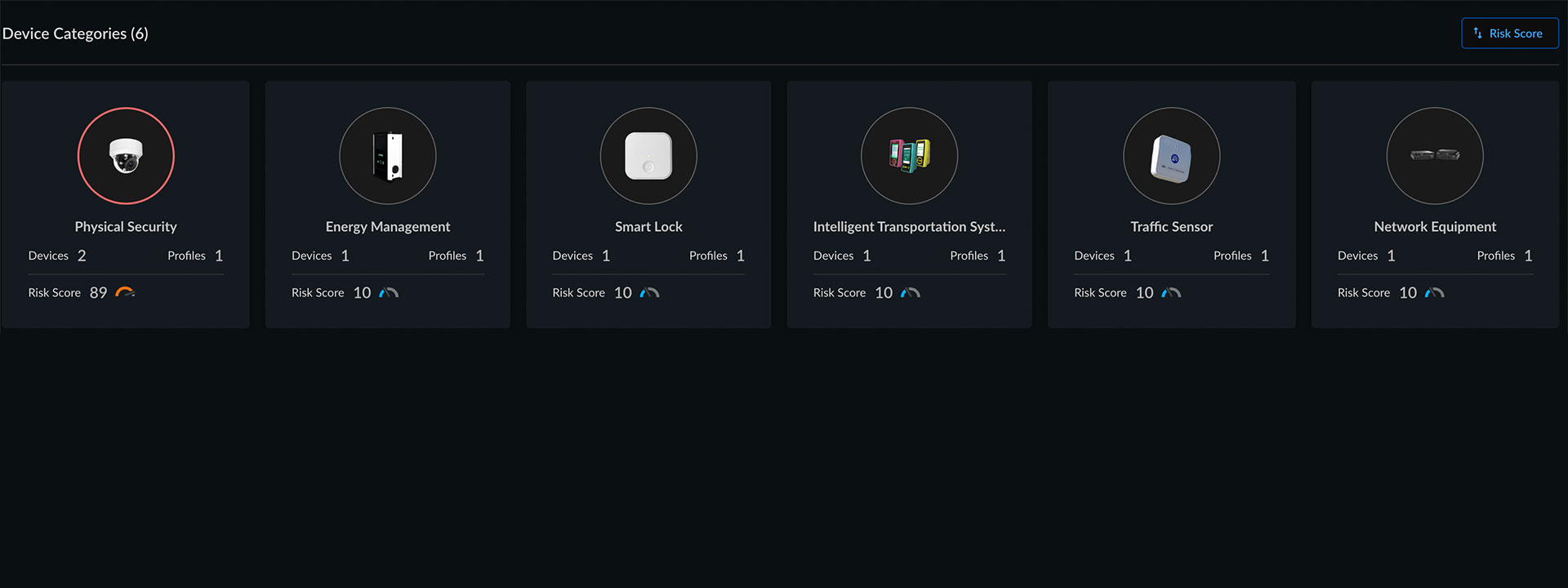Click the blue risk gauge for Energy Management

coord(389,292)
